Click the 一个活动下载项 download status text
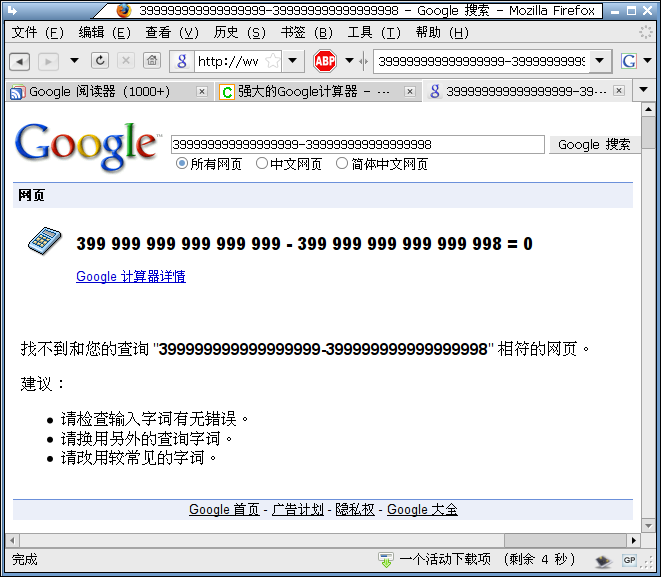The image size is (661, 577). coord(487,560)
